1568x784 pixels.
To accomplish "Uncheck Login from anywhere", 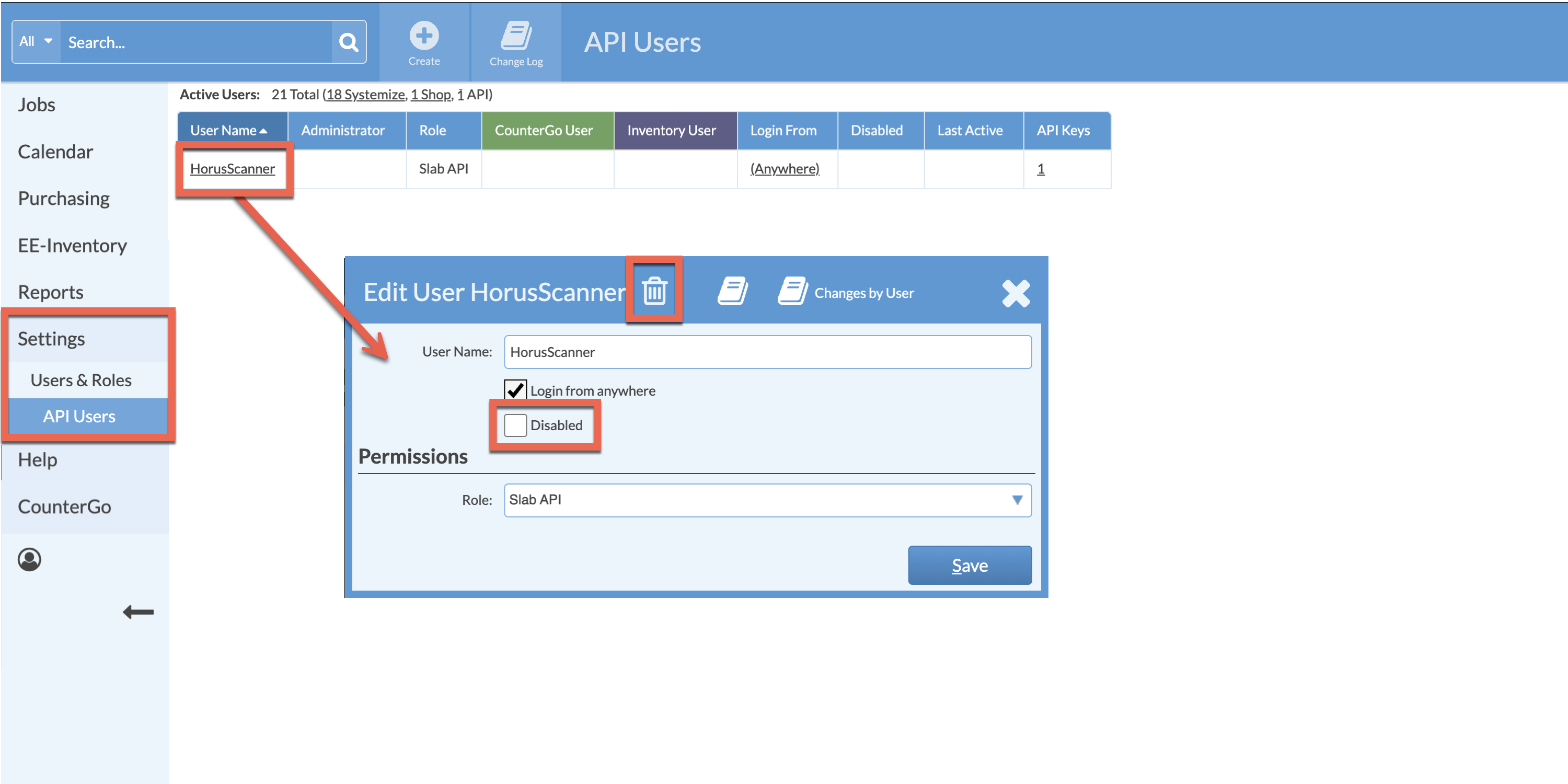I will coord(514,389).
